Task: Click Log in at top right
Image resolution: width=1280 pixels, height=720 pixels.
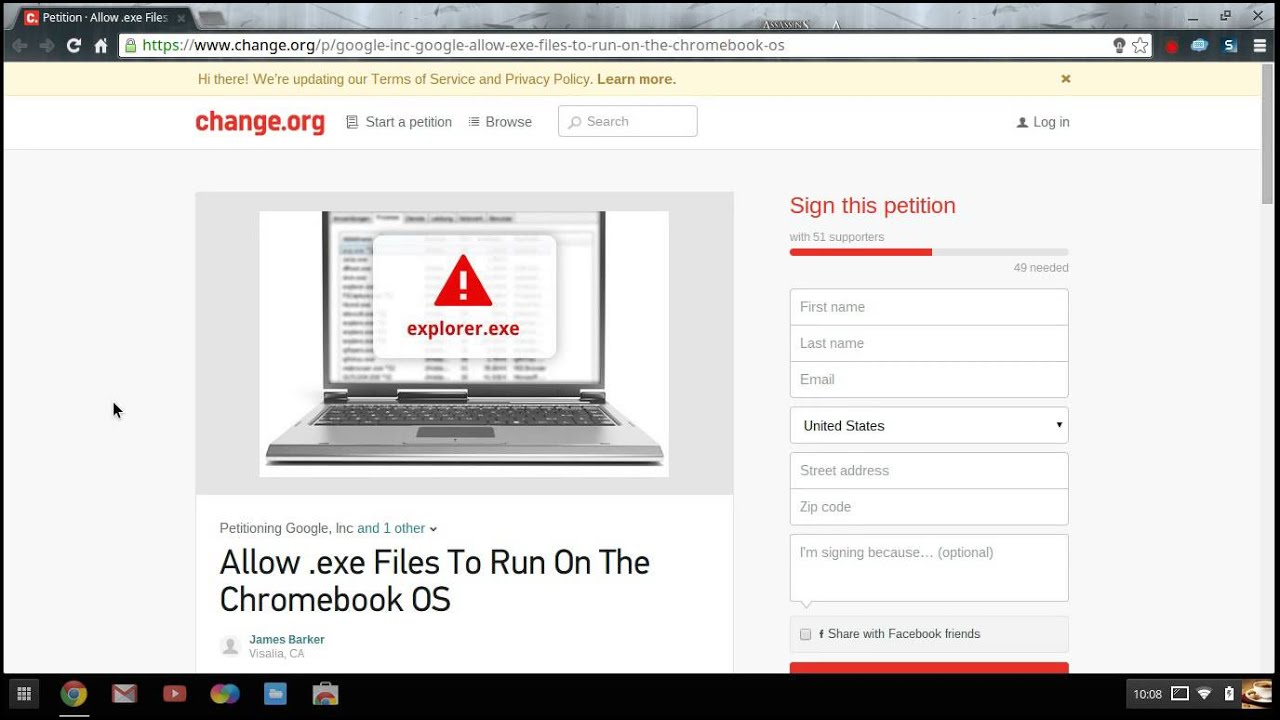Action: [1043, 122]
